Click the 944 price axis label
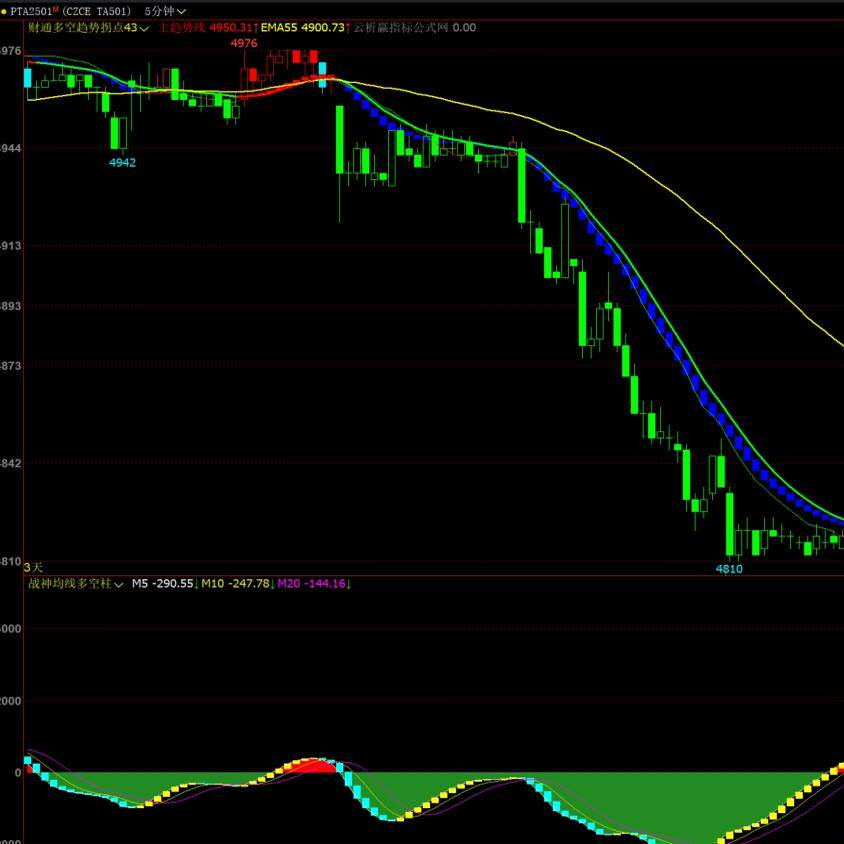This screenshot has width=844, height=844. point(11,148)
